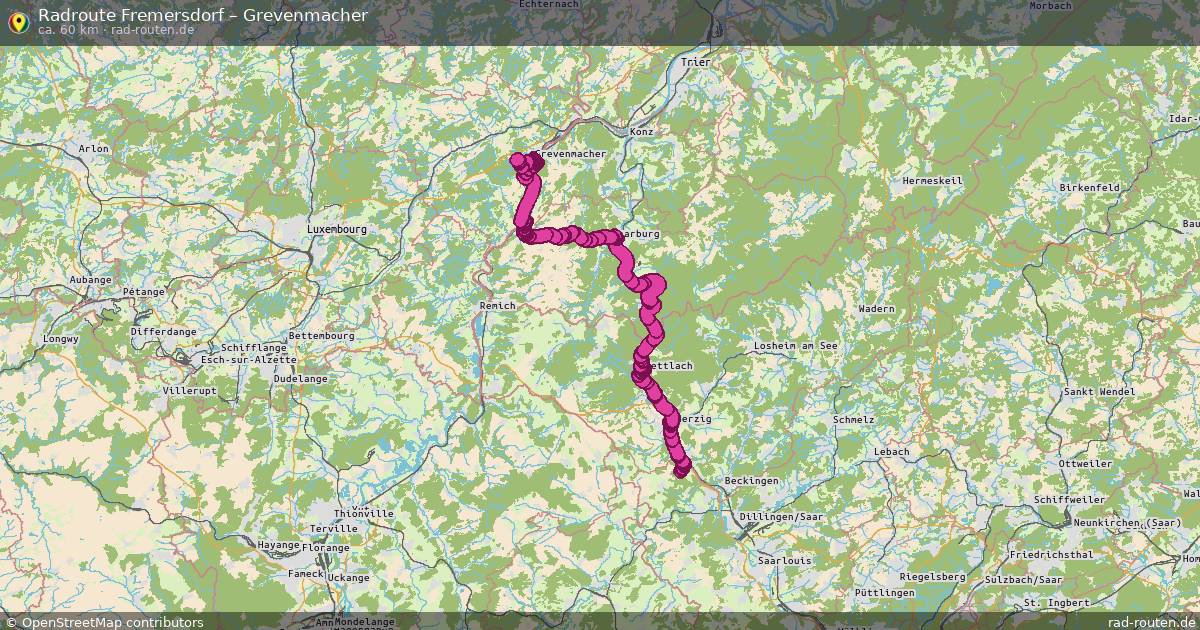
Task: Click the rad-routen.de watermark in the footer
Action: click(x=1152, y=622)
